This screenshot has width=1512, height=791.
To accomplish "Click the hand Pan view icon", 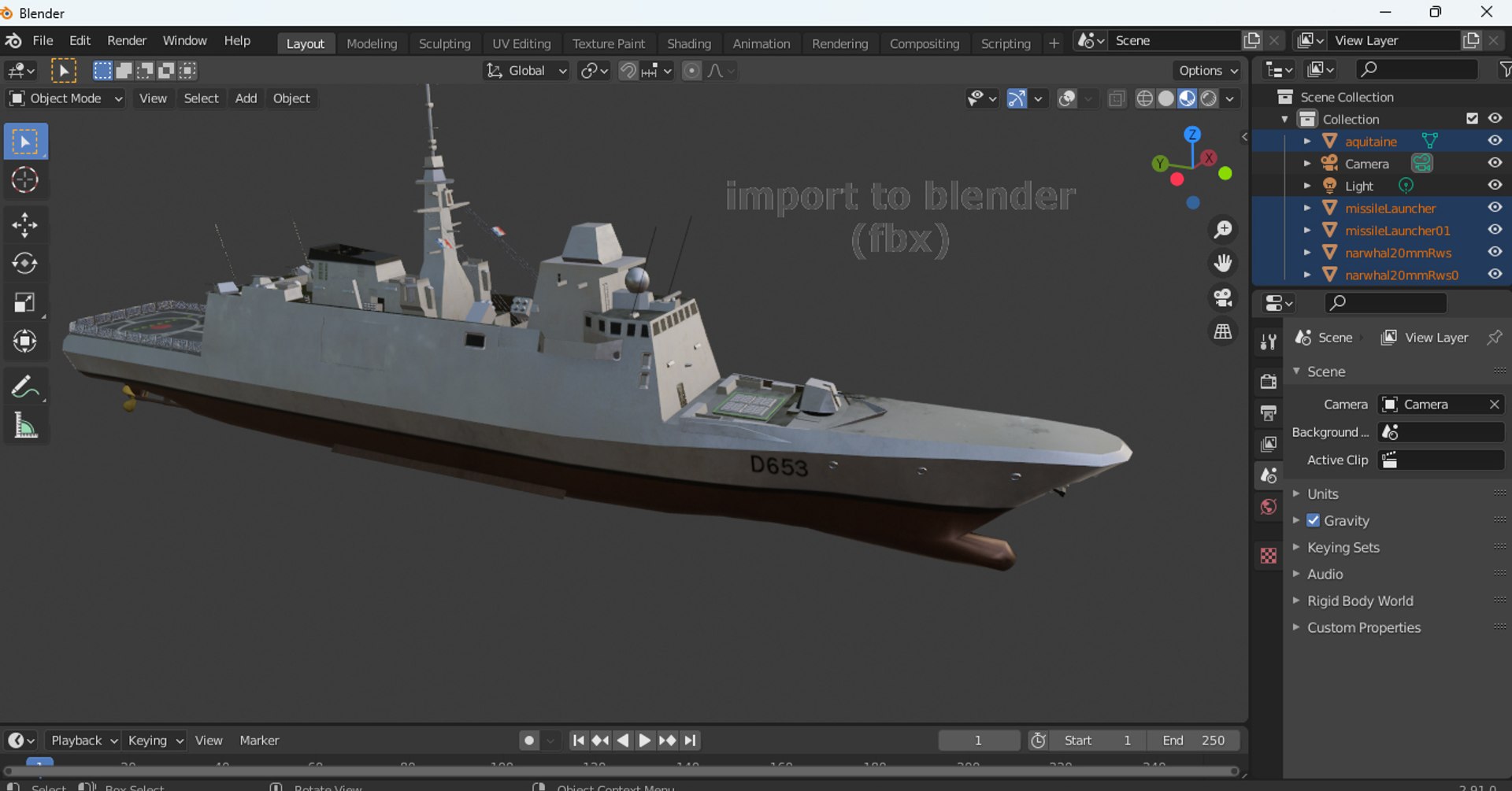I will [1223, 264].
